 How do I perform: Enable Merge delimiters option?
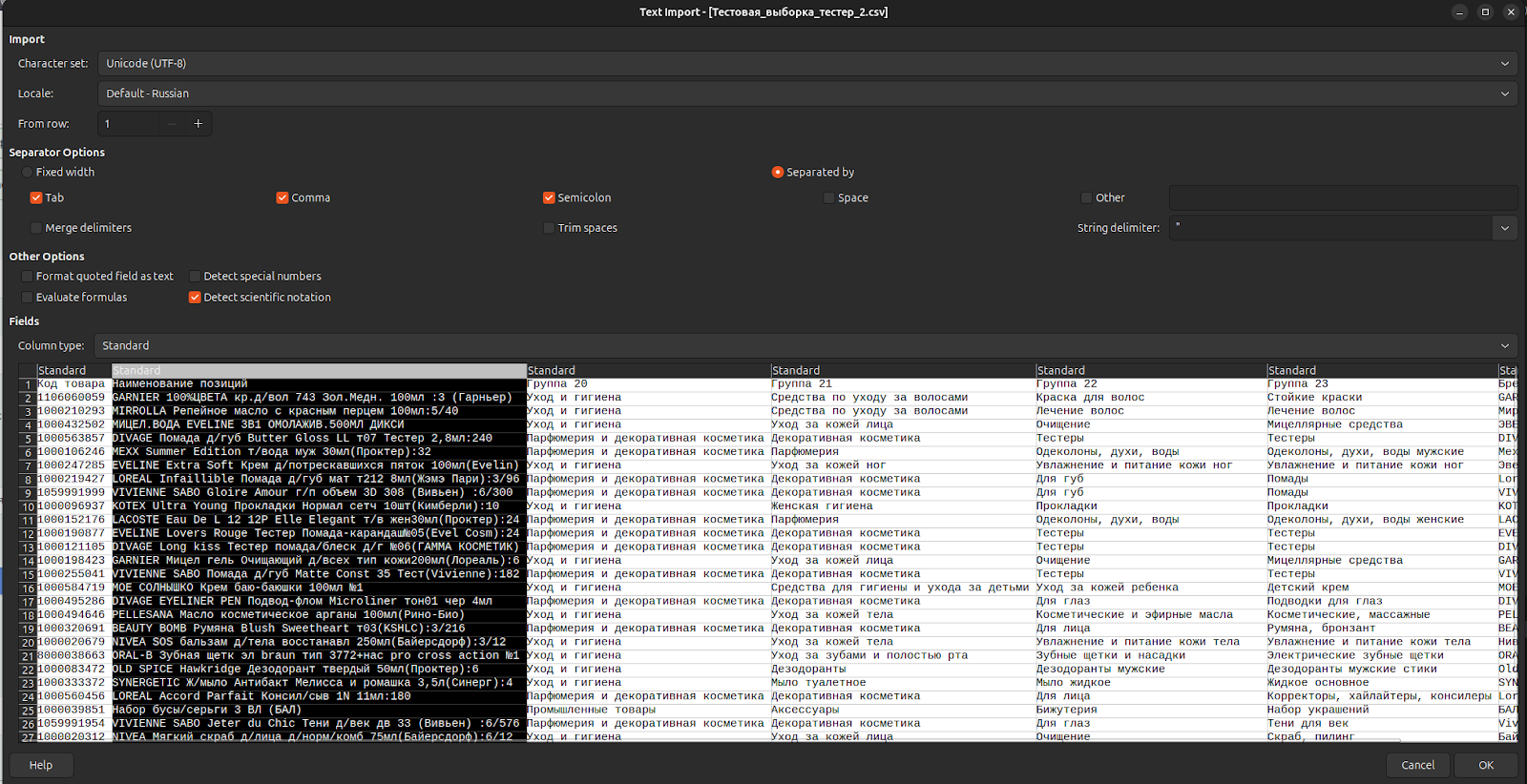coord(36,229)
